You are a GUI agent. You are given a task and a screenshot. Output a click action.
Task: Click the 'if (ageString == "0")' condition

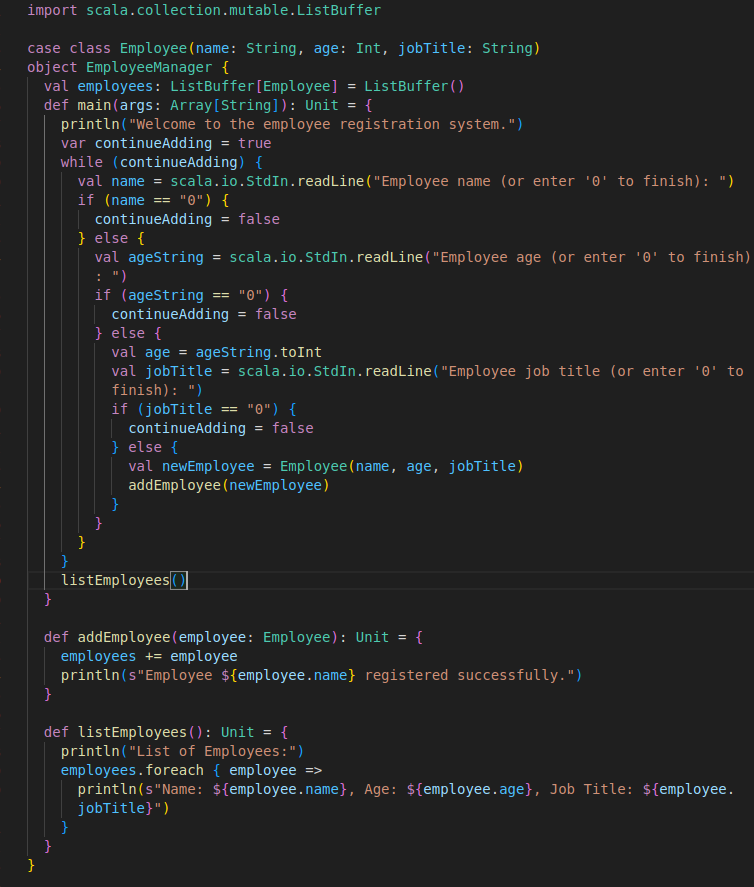[182, 295]
